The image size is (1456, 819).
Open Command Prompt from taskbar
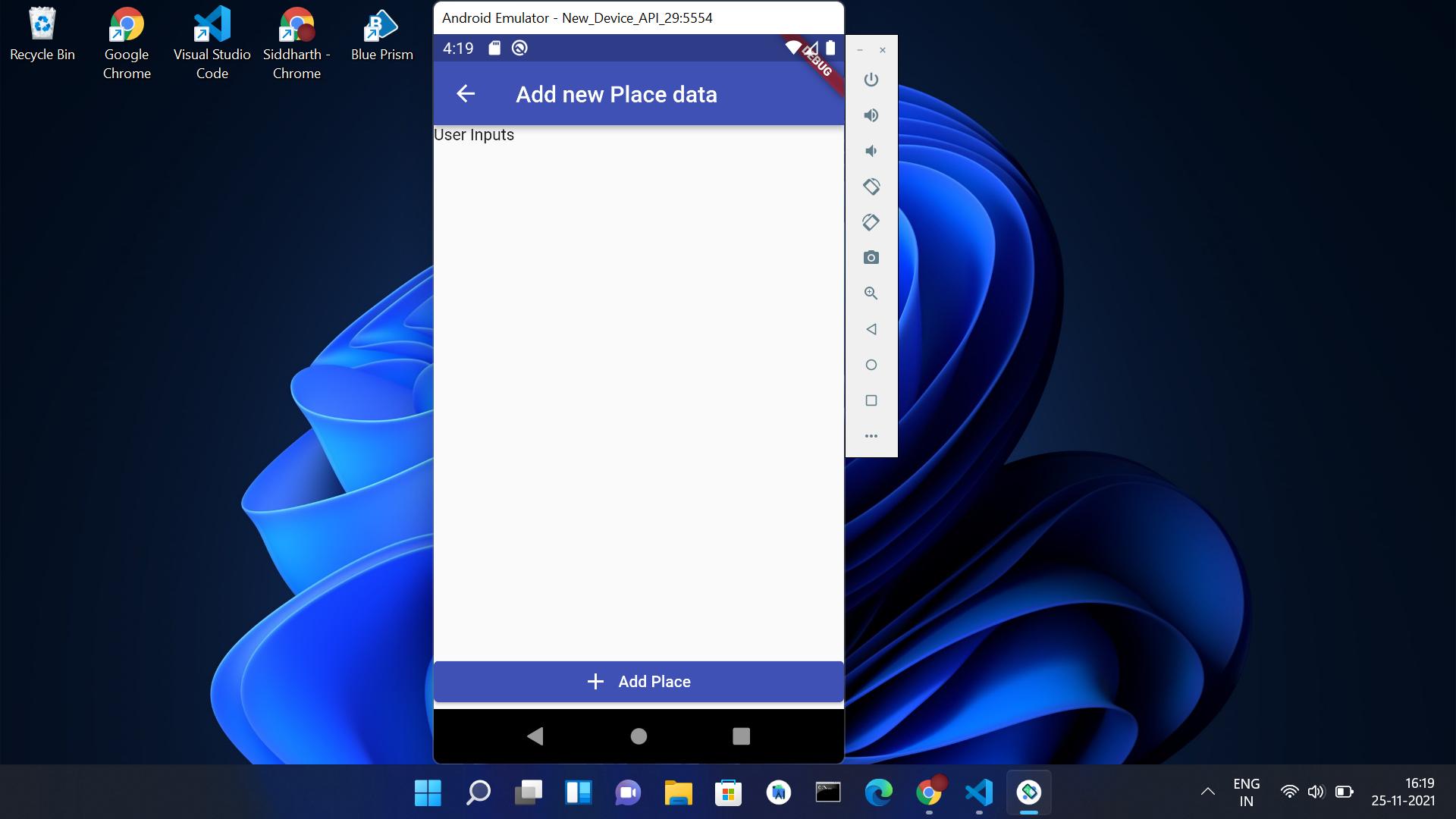(828, 793)
